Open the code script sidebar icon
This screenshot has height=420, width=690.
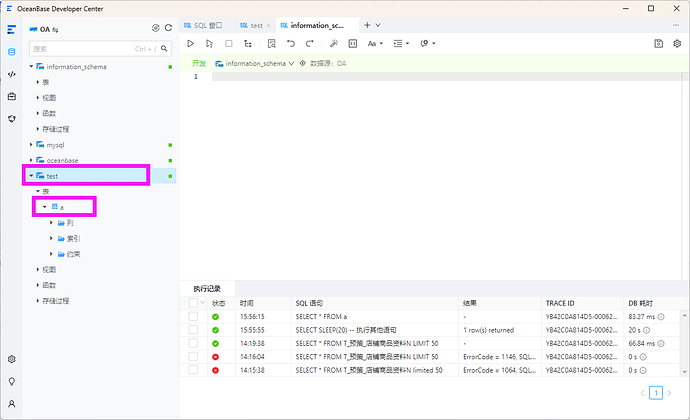pos(12,74)
